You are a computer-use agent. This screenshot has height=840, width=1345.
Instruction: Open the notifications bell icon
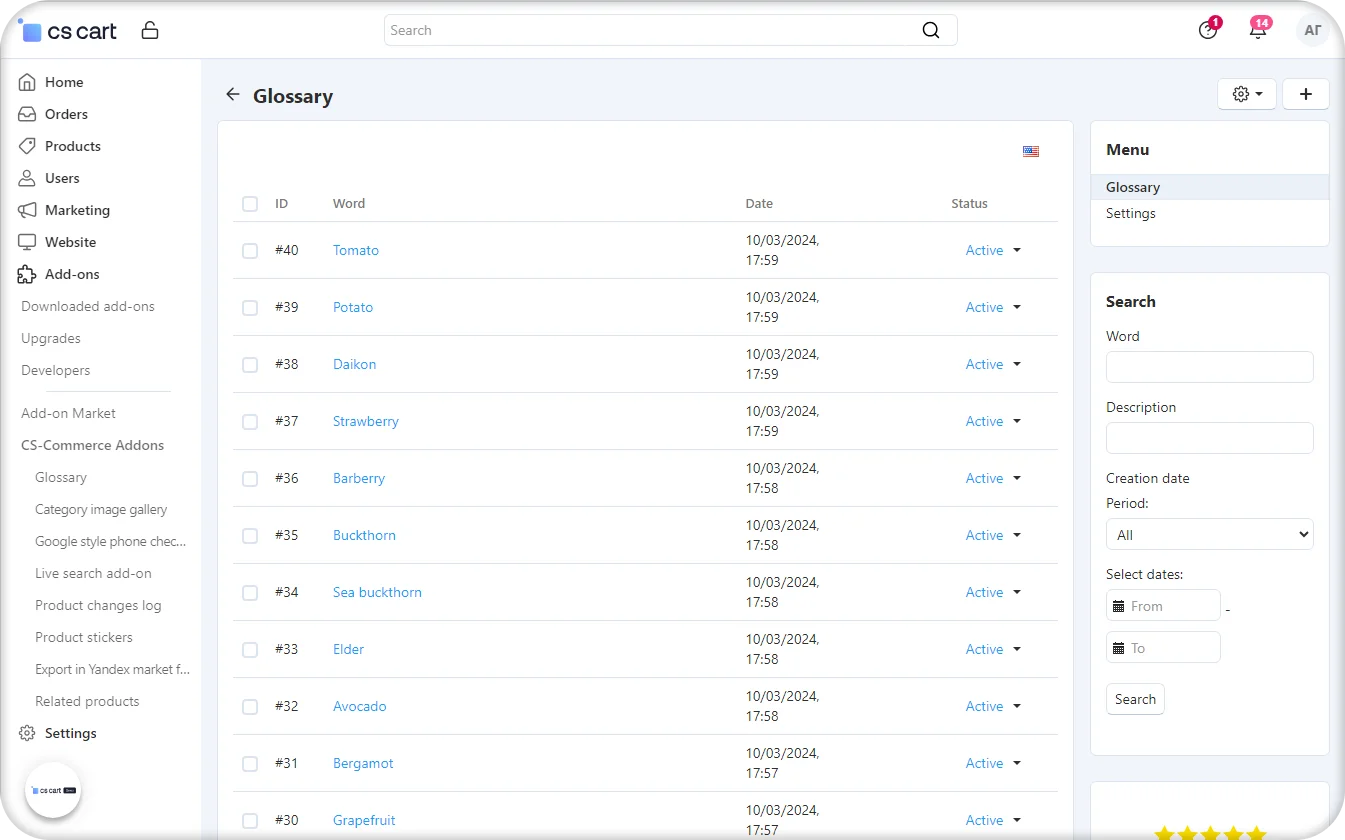point(1258,30)
